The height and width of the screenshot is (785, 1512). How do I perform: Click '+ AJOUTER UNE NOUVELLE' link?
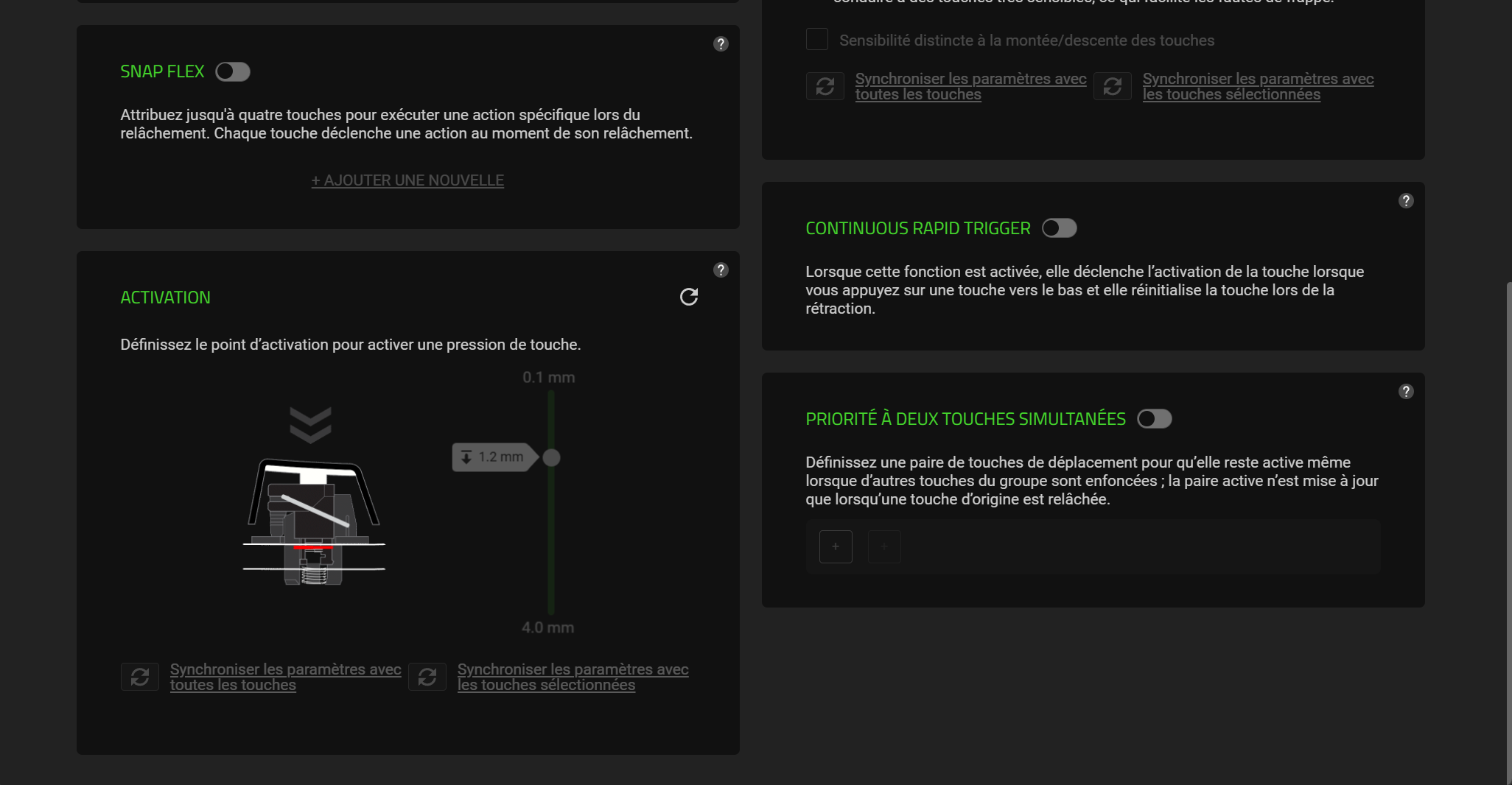tap(407, 180)
